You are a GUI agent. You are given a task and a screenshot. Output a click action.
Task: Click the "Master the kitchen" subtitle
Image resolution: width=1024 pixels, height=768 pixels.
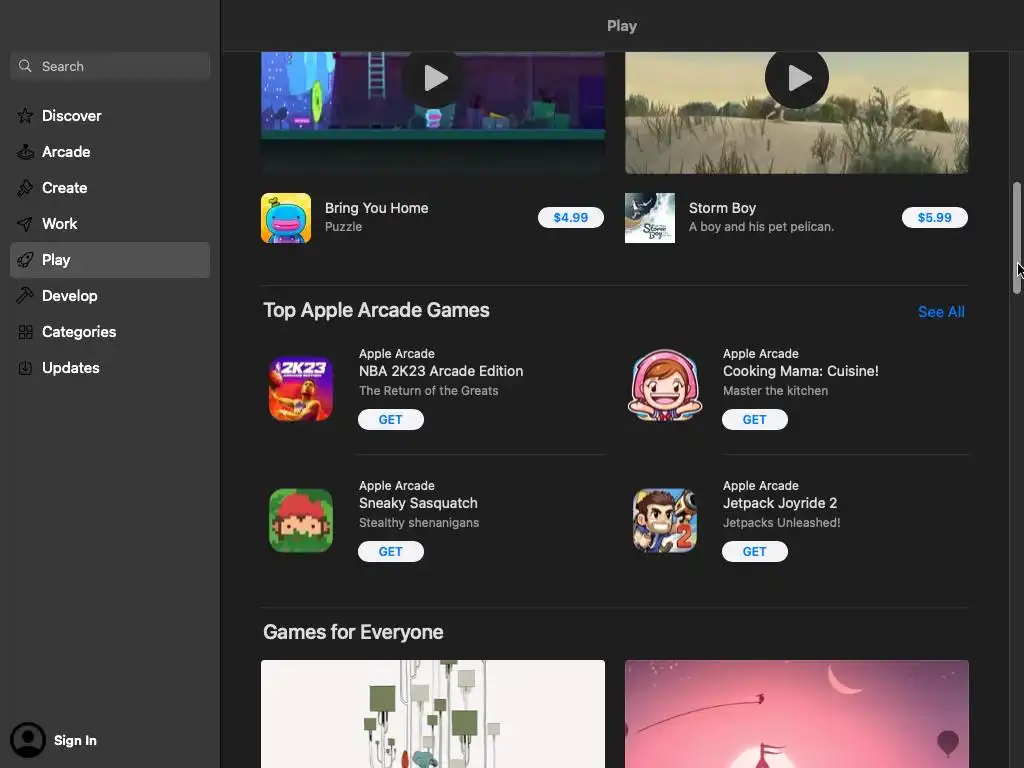pyautogui.click(x=775, y=391)
